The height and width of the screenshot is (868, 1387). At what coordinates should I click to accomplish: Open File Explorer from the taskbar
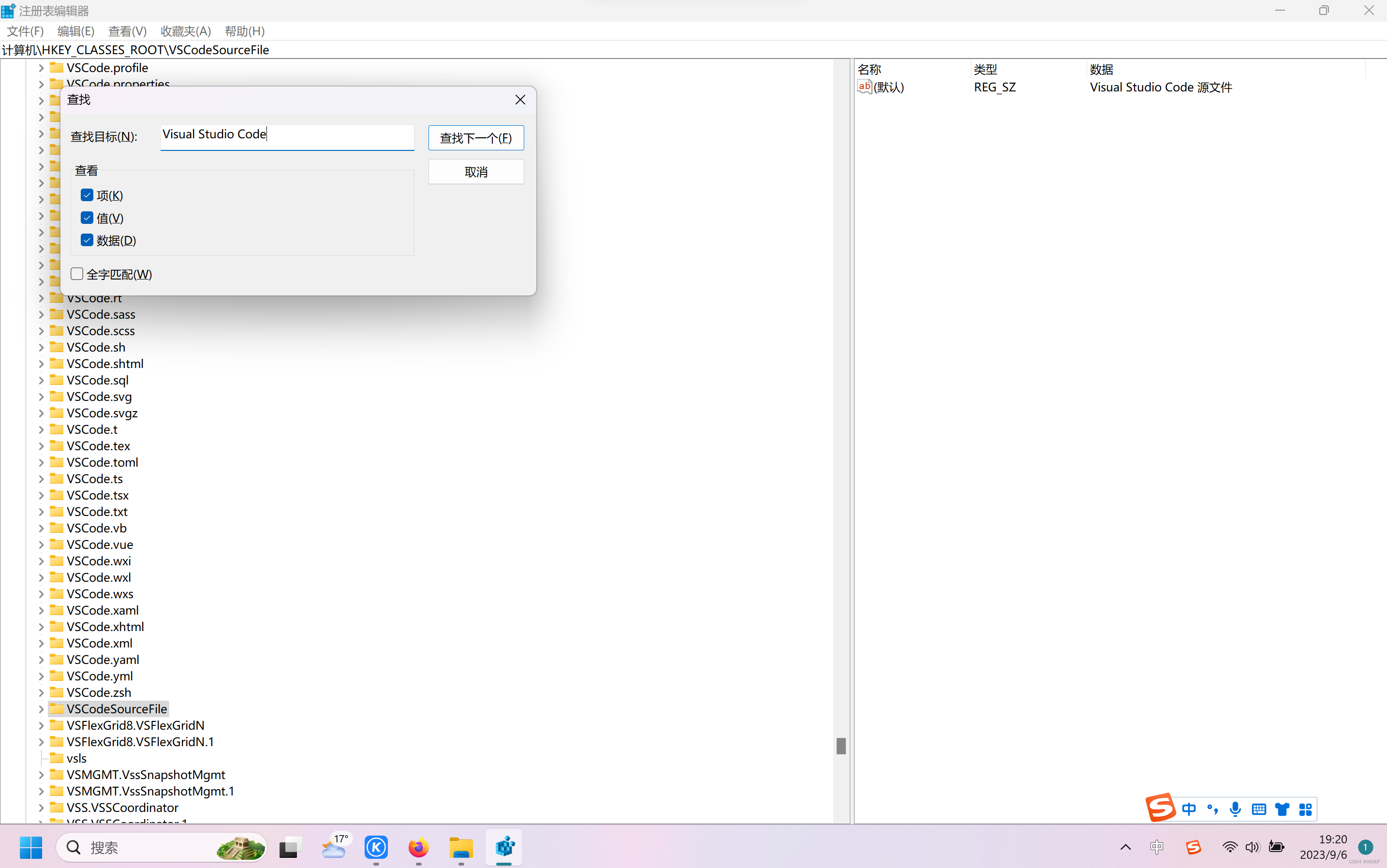461,847
